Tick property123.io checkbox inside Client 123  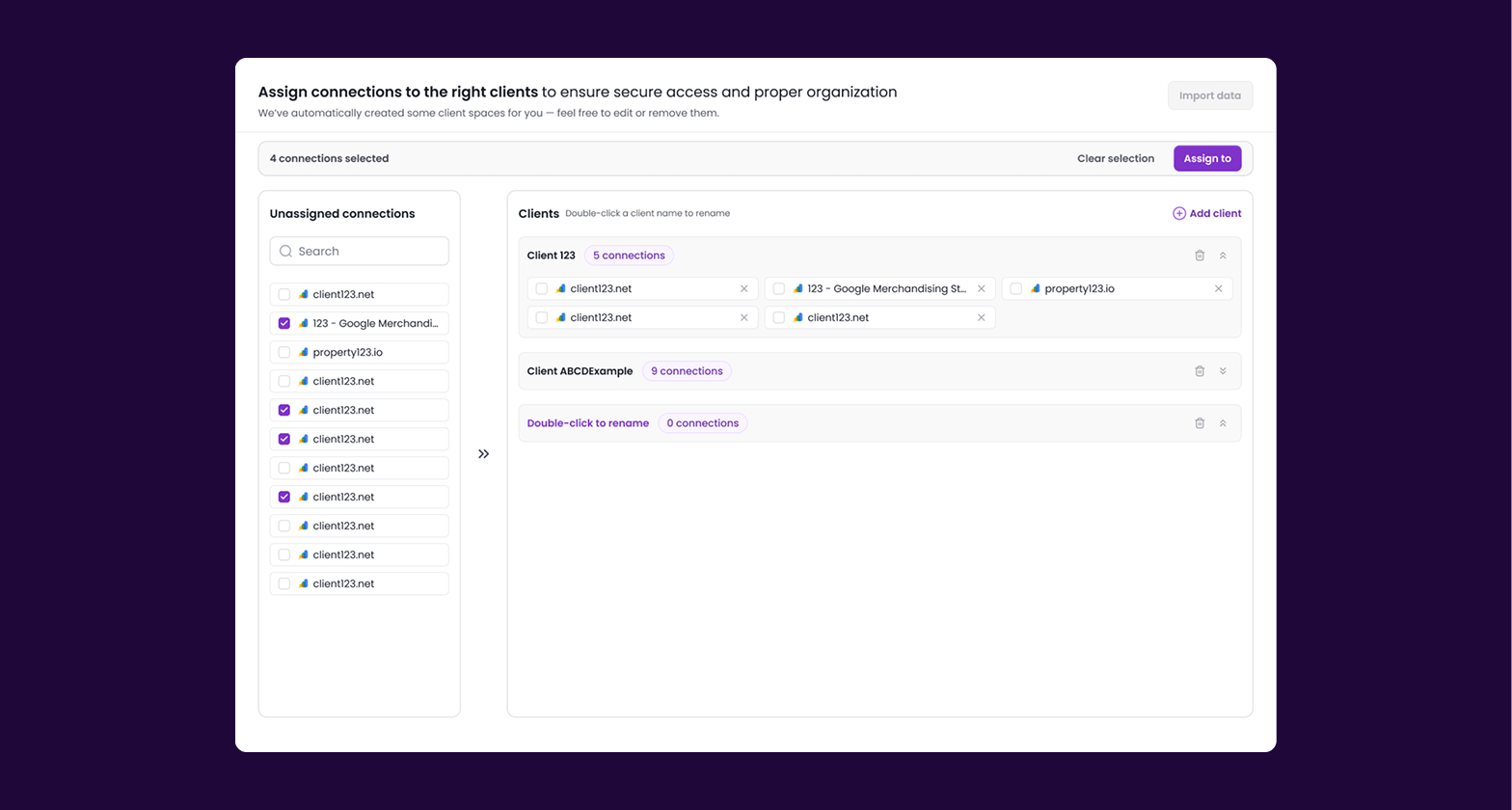(x=1015, y=288)
